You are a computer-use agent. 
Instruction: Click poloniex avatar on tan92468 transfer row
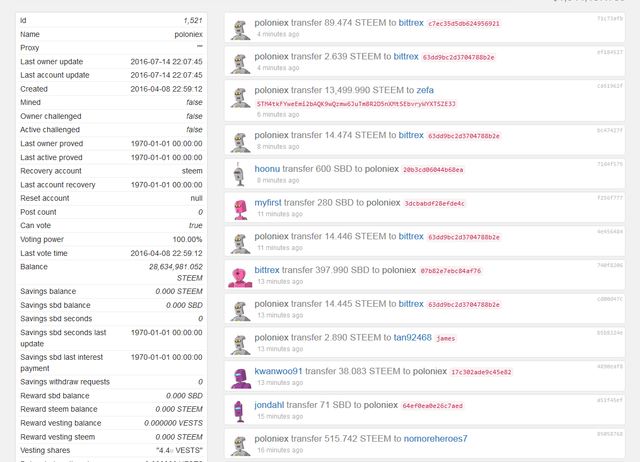click(240, 345)
